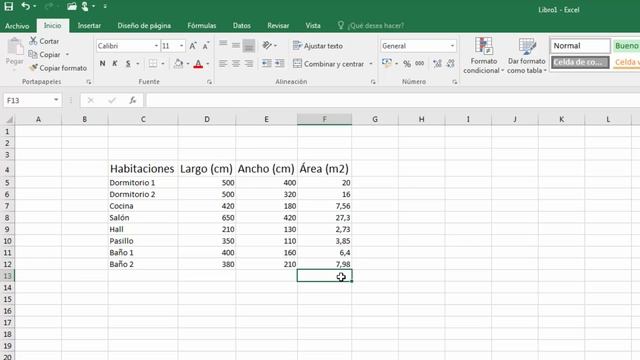Click the formula bar
This screenshot has height=360, width=640.
[x=393, y=100]
